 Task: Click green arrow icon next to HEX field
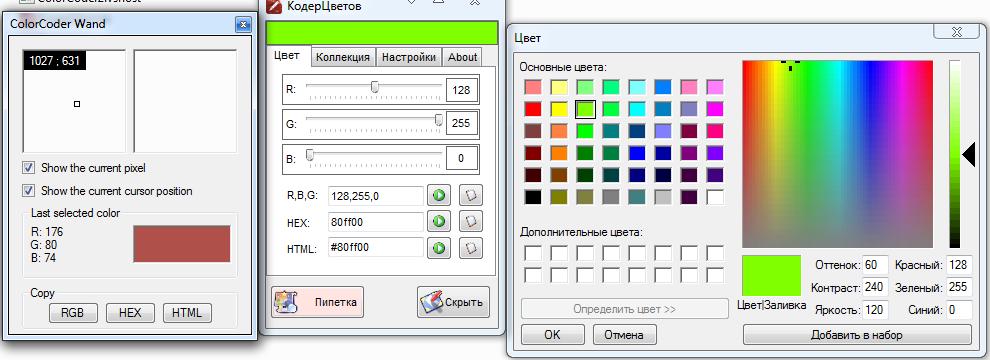(439, 221)
